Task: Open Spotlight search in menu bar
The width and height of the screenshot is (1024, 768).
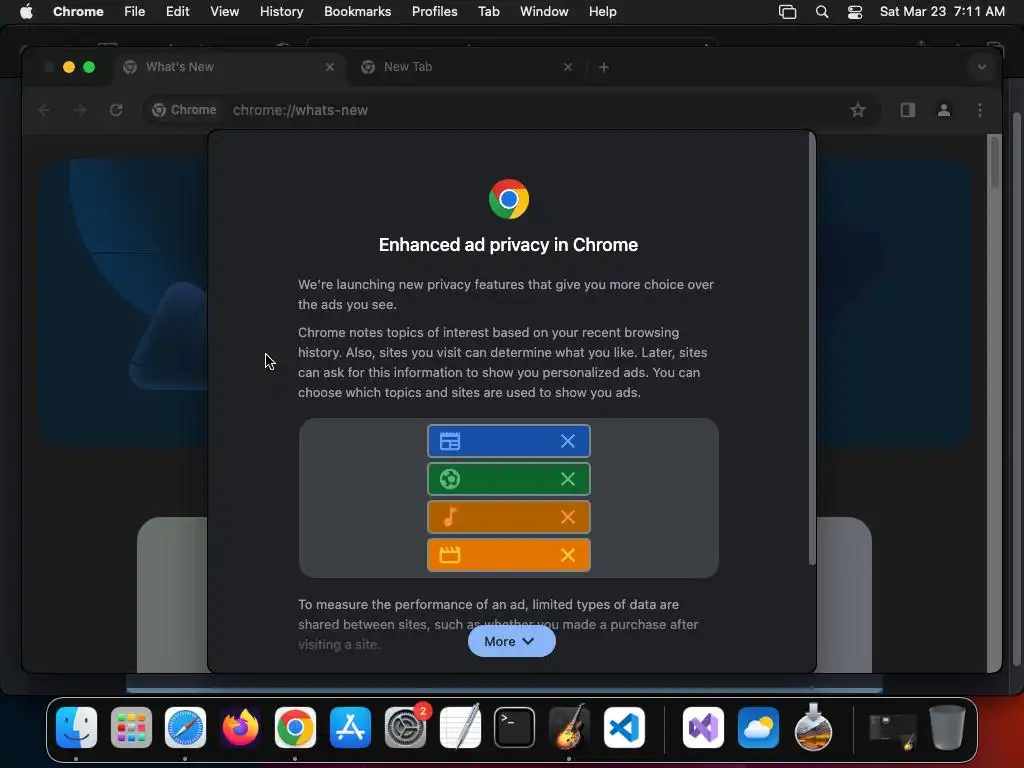Action: click(822, 12)
